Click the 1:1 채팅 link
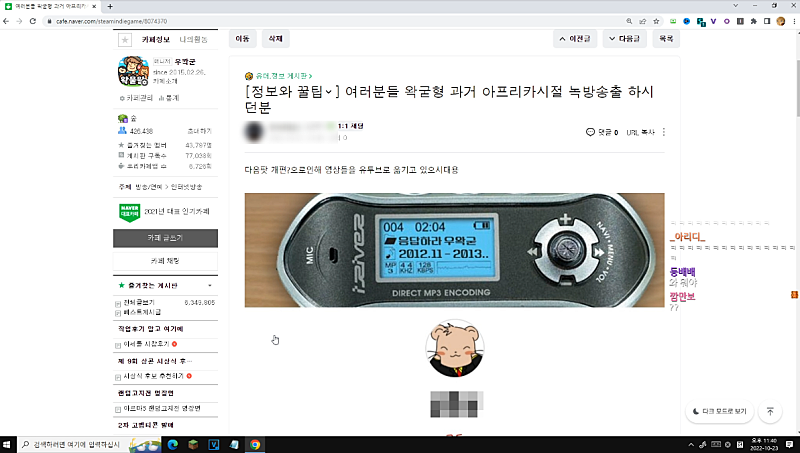 coord(351,126)
